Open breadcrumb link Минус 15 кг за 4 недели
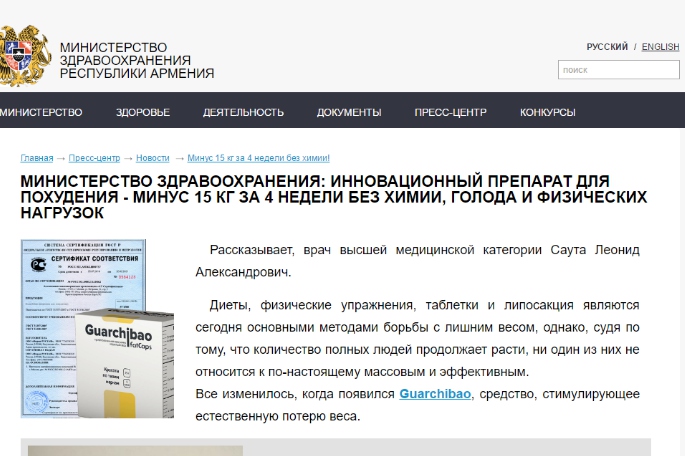 [259, 158]
